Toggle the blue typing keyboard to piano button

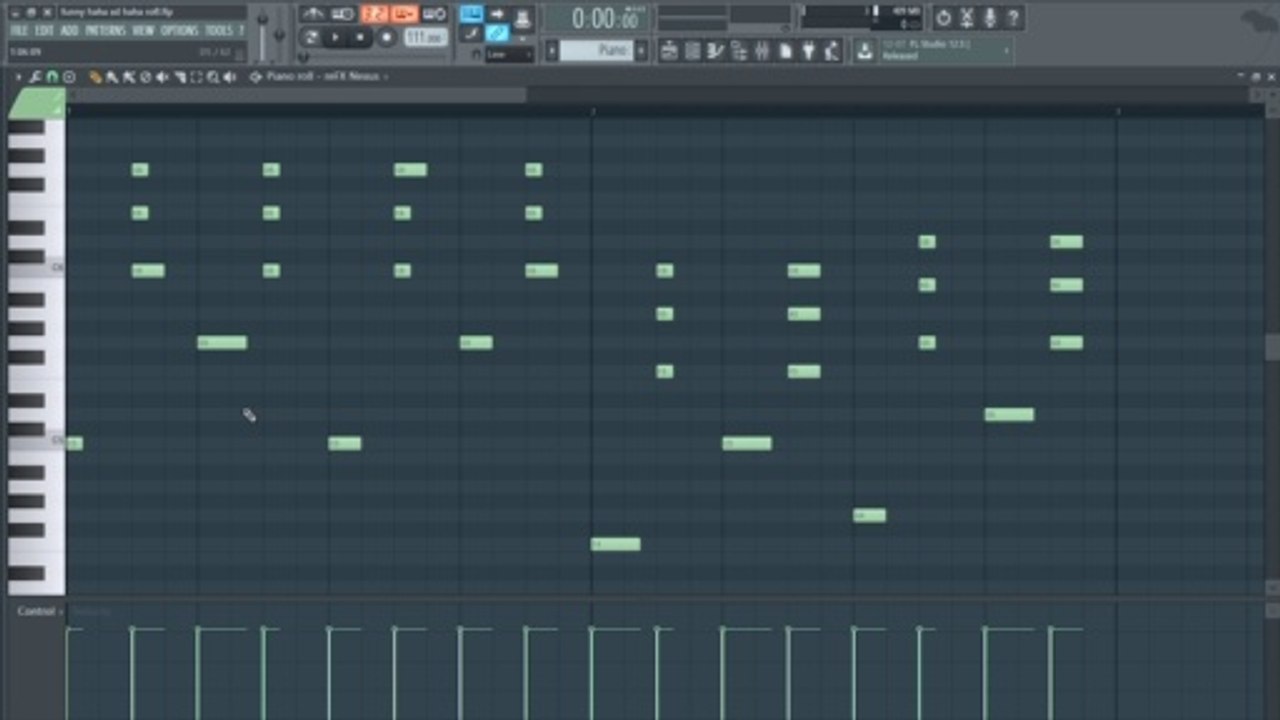click(471, 14)
